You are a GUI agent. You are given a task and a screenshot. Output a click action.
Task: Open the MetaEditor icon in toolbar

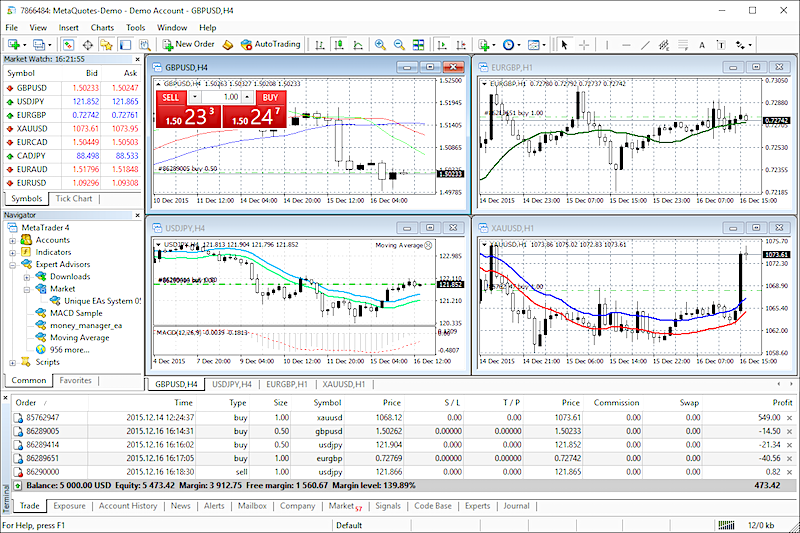(x=229, y=45)
